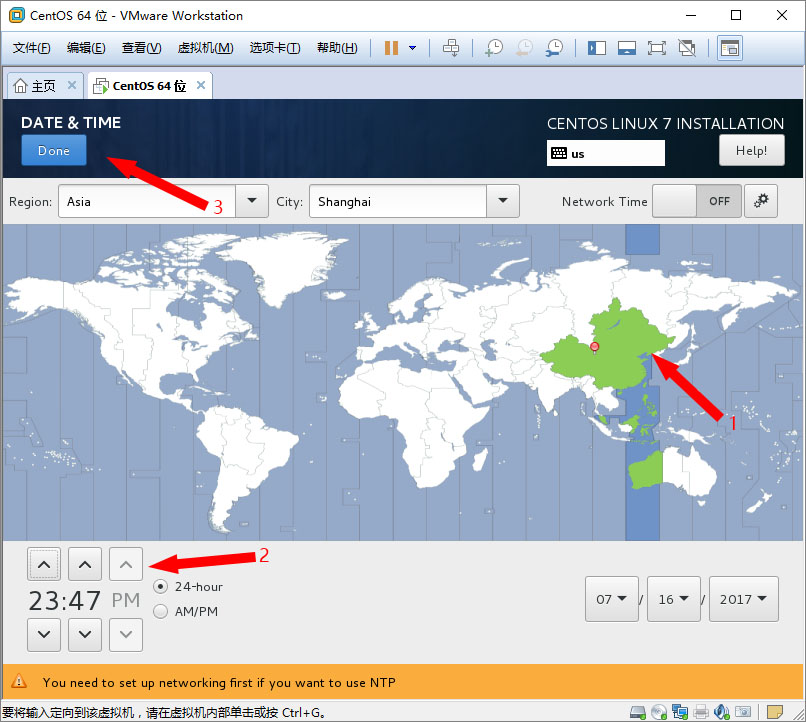This screenshot has width=806, height=722.
Task: Open the Region dropdown
Action: click(x=252, y=201)
